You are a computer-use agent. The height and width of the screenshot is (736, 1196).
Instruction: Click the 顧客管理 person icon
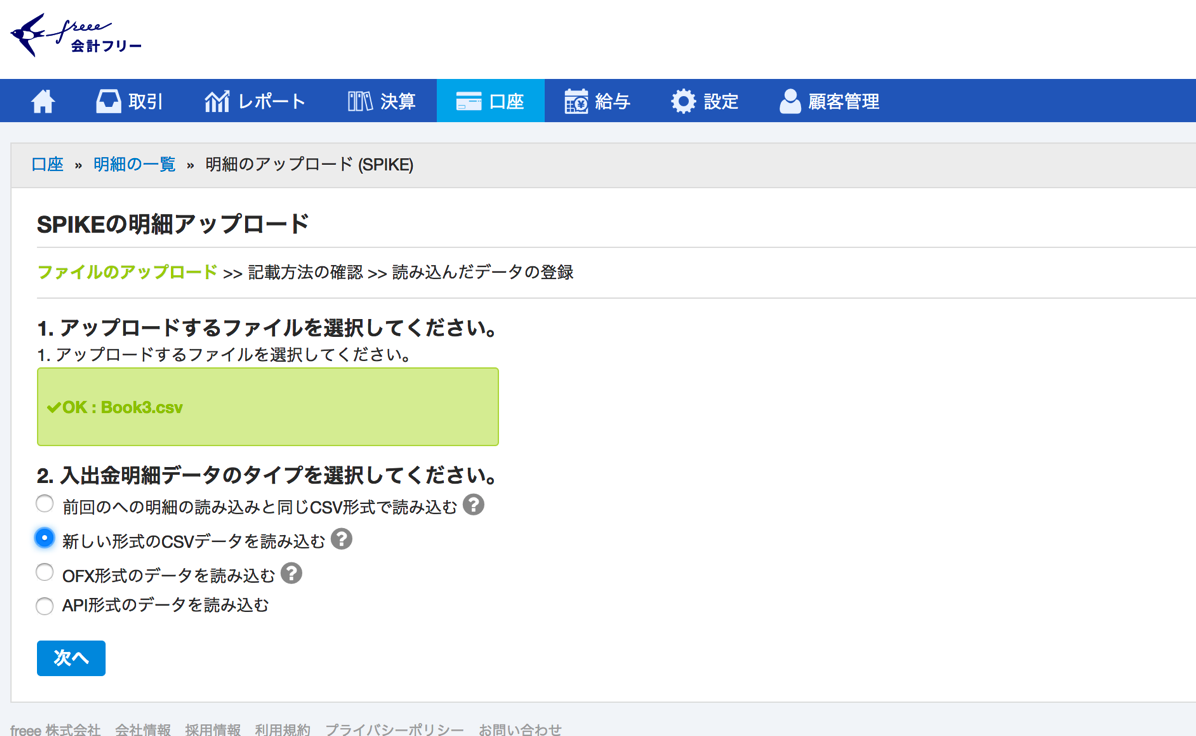tap(790, 101)
